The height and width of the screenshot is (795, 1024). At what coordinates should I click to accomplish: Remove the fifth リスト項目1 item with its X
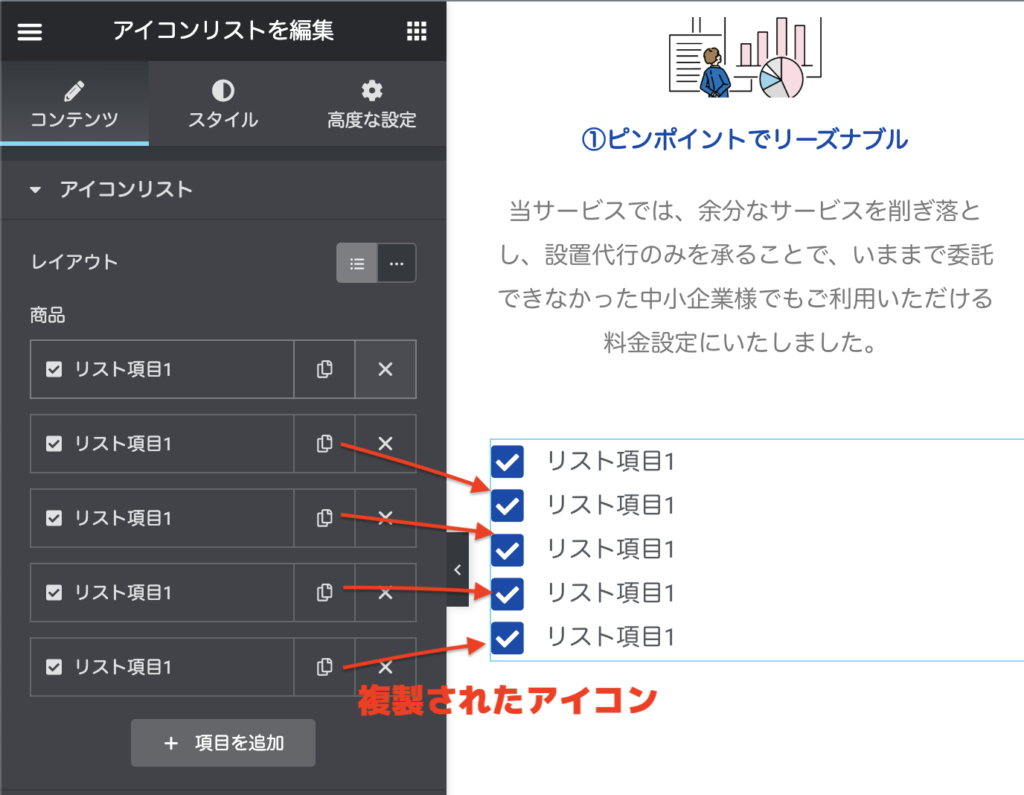click(385, 667)
